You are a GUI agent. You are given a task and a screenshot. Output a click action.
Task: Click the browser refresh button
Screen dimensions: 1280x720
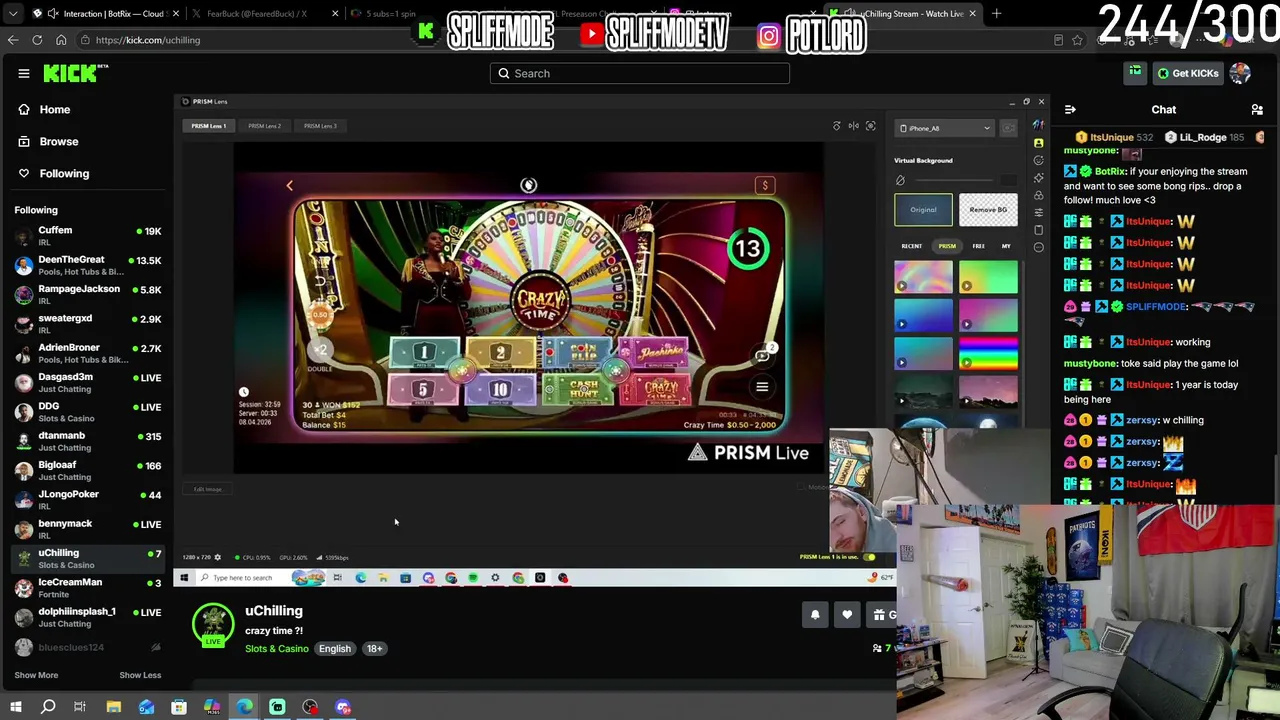(x=37, y=40)
